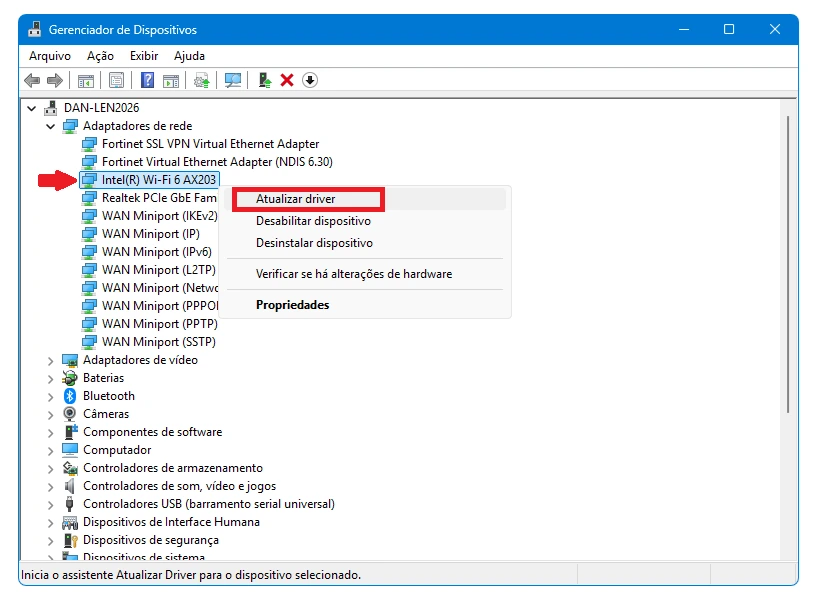Select WAN Miniport (L2TP)
Image resolution: width=819 pixels, height=600 pixels.
coord(159,270)
